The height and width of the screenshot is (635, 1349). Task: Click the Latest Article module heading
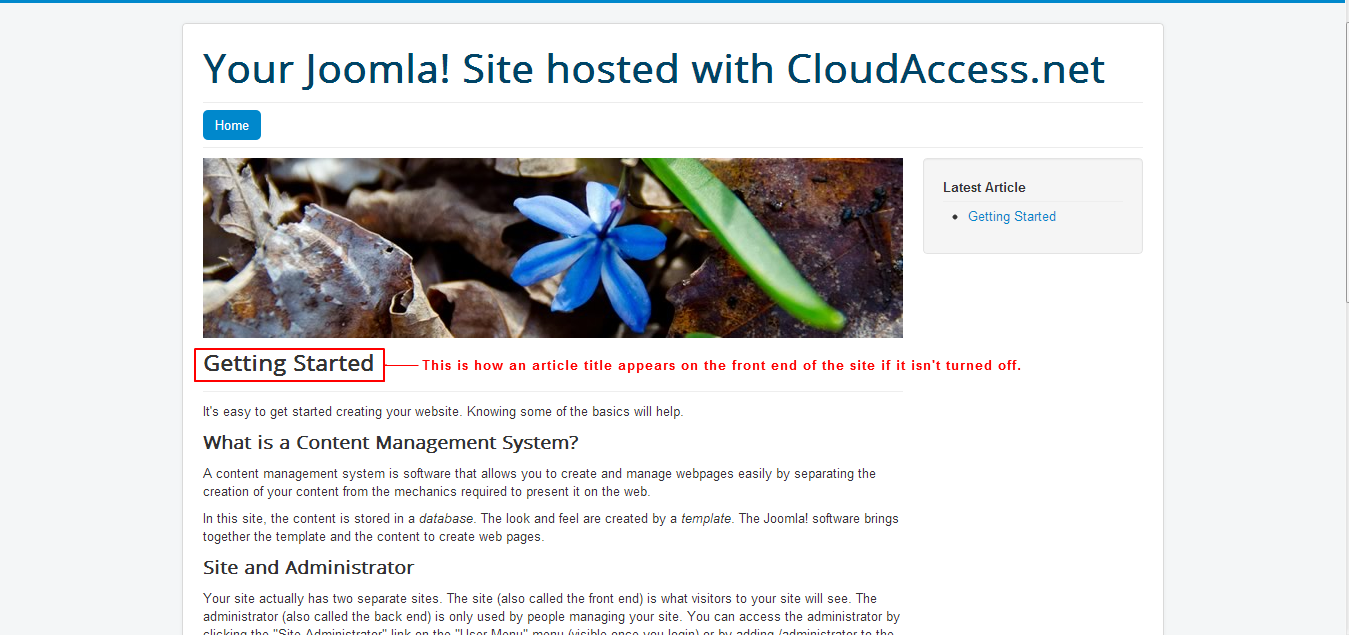point(984,187)
